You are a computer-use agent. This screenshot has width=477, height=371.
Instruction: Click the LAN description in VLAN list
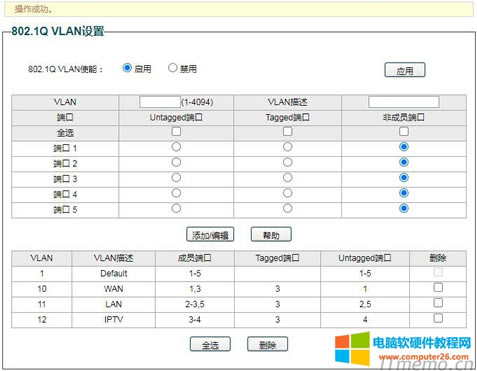(x=114, y=304)
